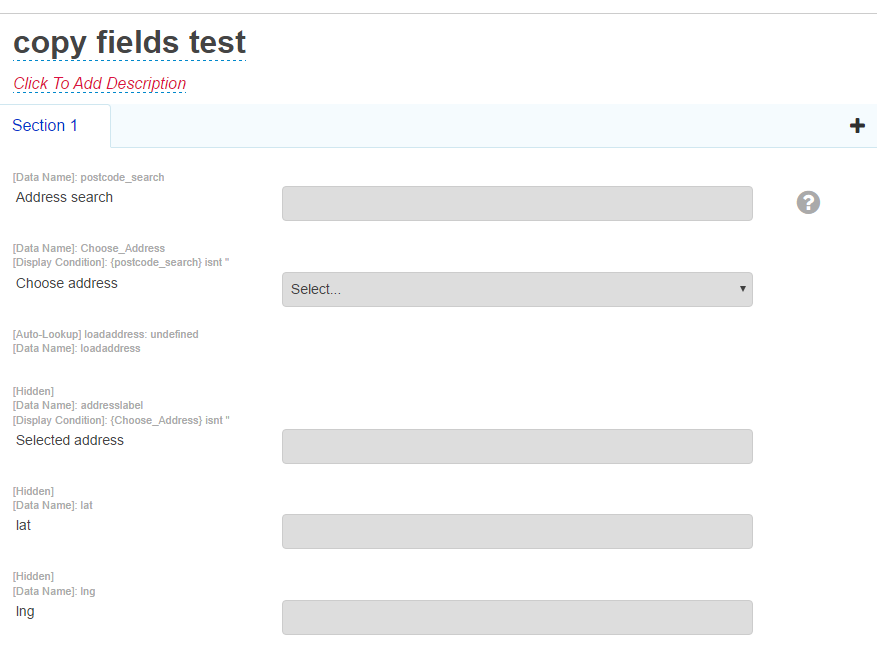The height and width of the screenshot is (647, 877).
Task: Add a new section with the plus icon
Action: coord(857,125)
